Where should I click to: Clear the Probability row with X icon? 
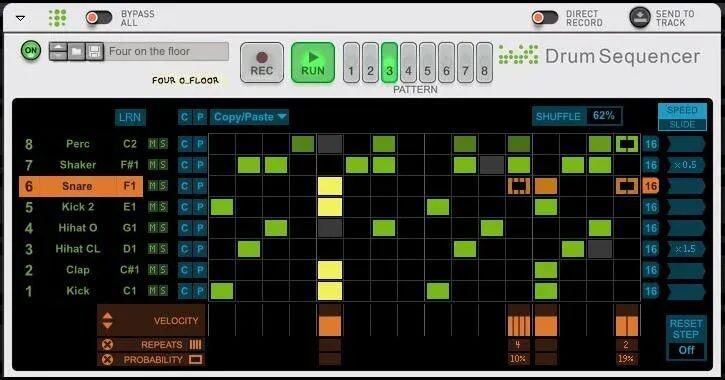click(x=107, y=359)
